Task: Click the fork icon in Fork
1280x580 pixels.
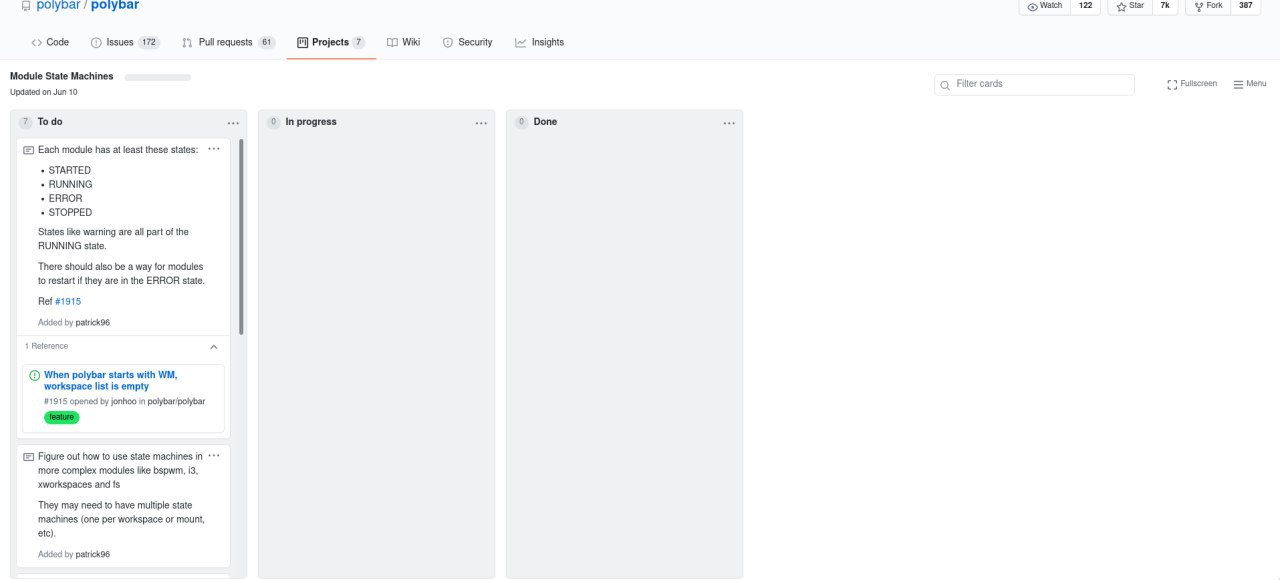Action: click(x=1198, y=6)
